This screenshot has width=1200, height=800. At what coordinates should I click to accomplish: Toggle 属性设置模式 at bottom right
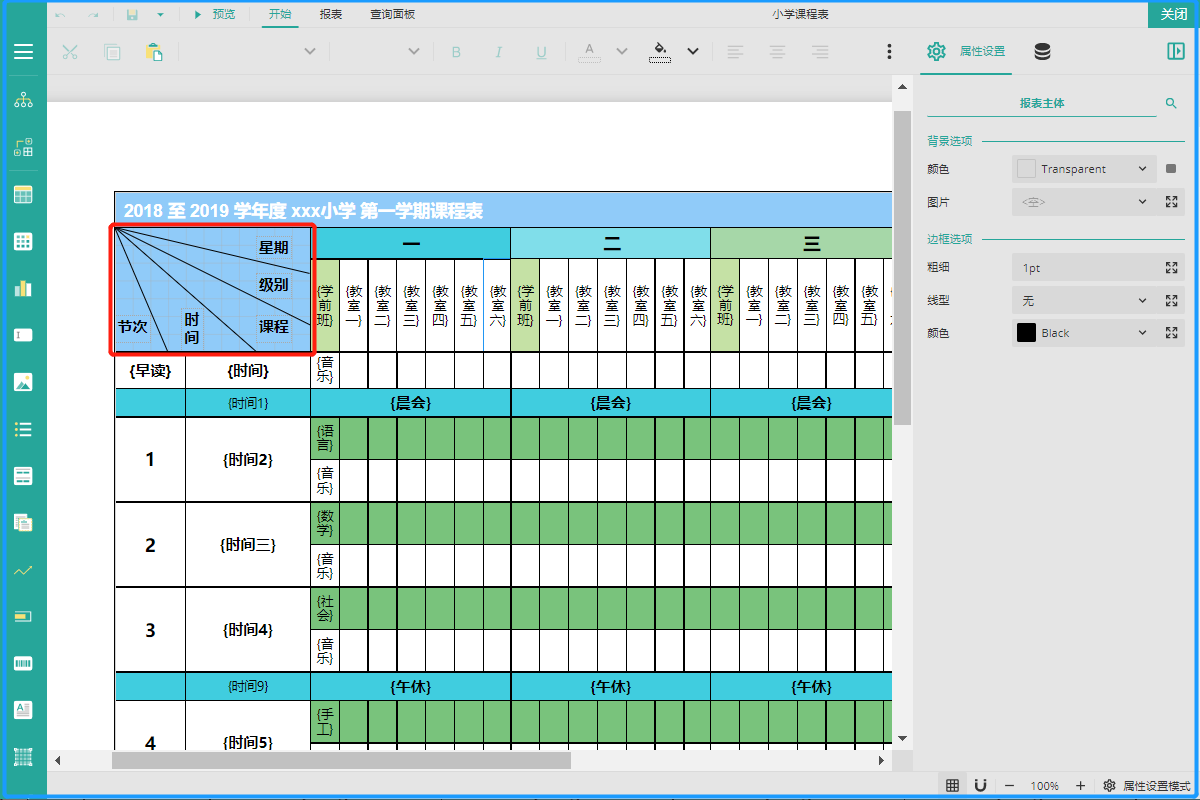(x=1146, y=786)
